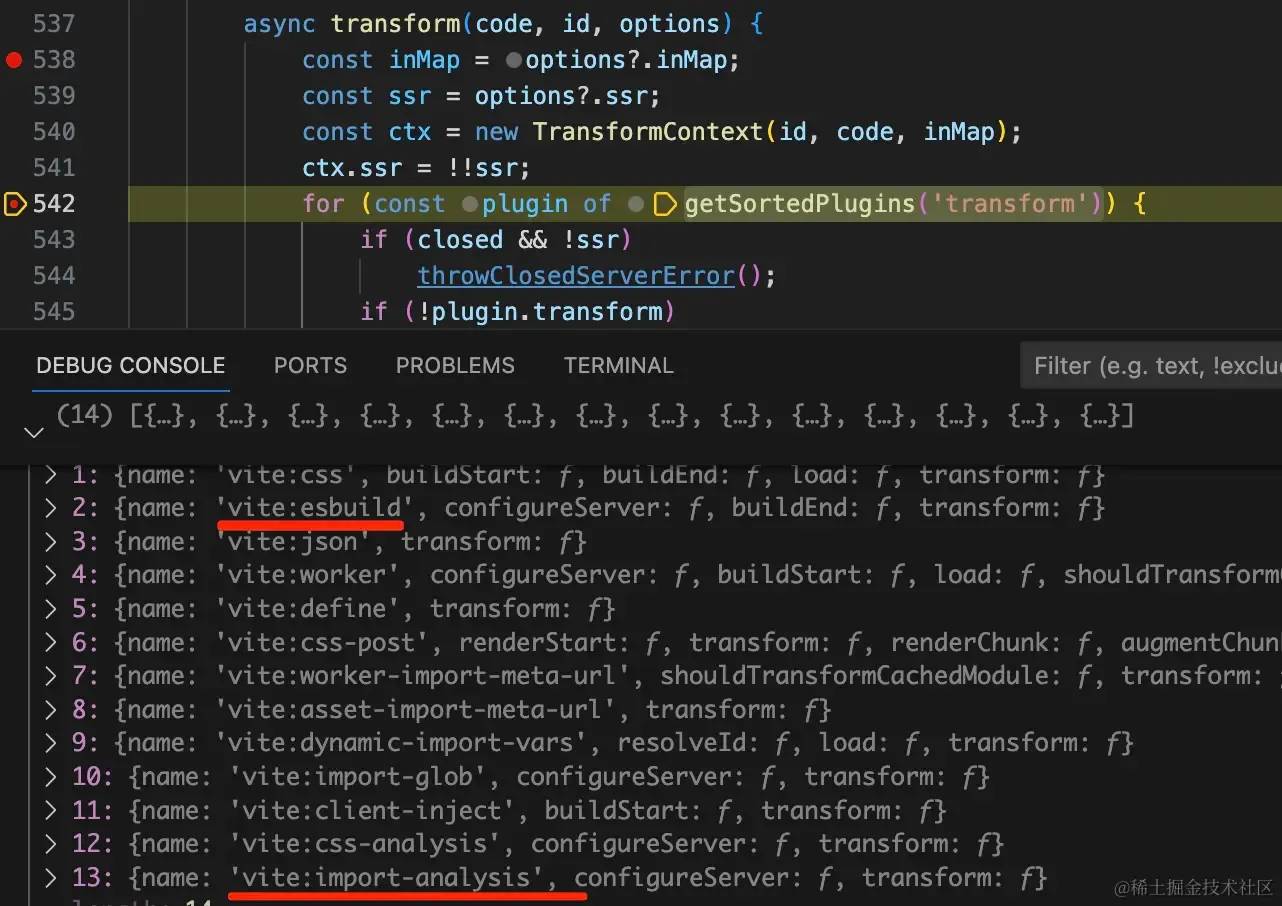This screenshot has height=906, width=1282.
Task: Expand entry 4 'vite:worker'
Action: click(51, 575)
